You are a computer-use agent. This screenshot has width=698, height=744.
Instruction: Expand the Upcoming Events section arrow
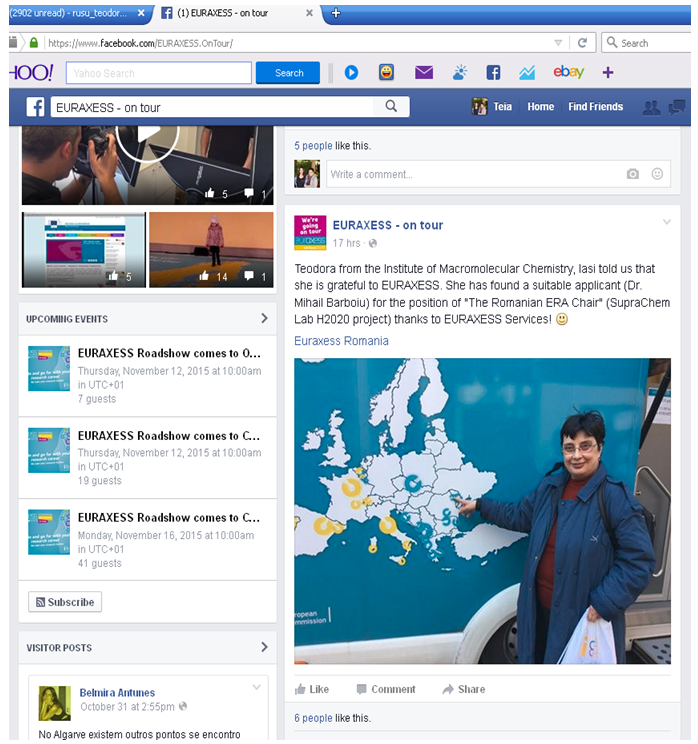click(x=264, y=318)
